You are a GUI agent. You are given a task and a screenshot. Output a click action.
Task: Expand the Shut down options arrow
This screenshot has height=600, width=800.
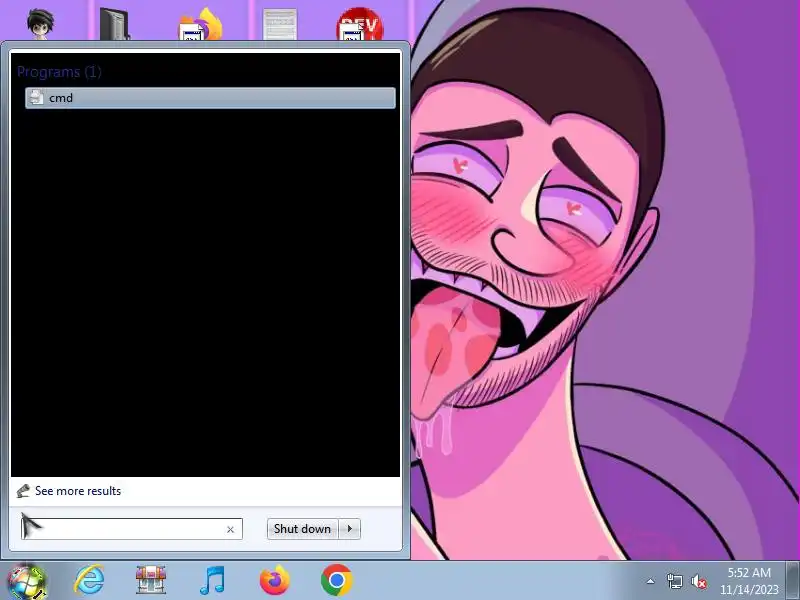(x=349, y=529)
